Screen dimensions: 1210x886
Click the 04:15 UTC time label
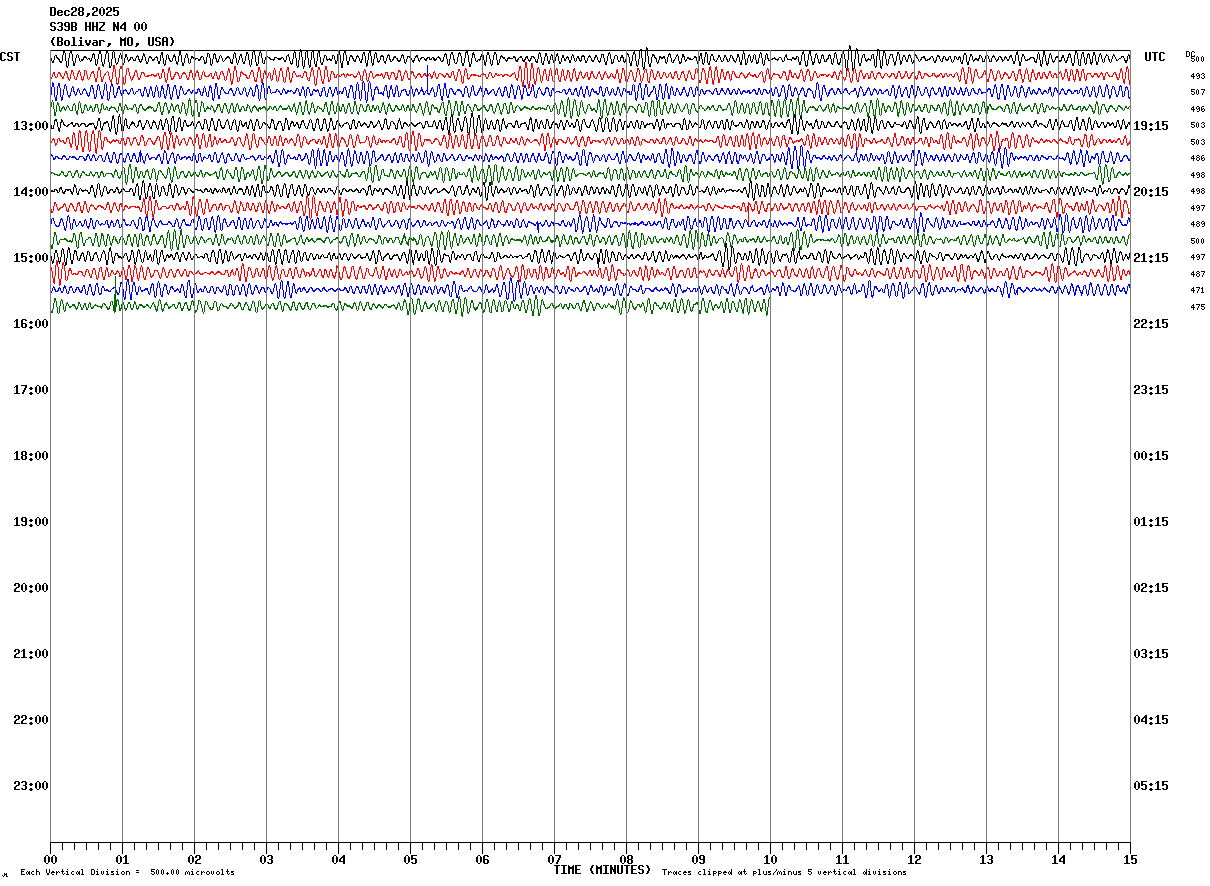(1151, 720)
